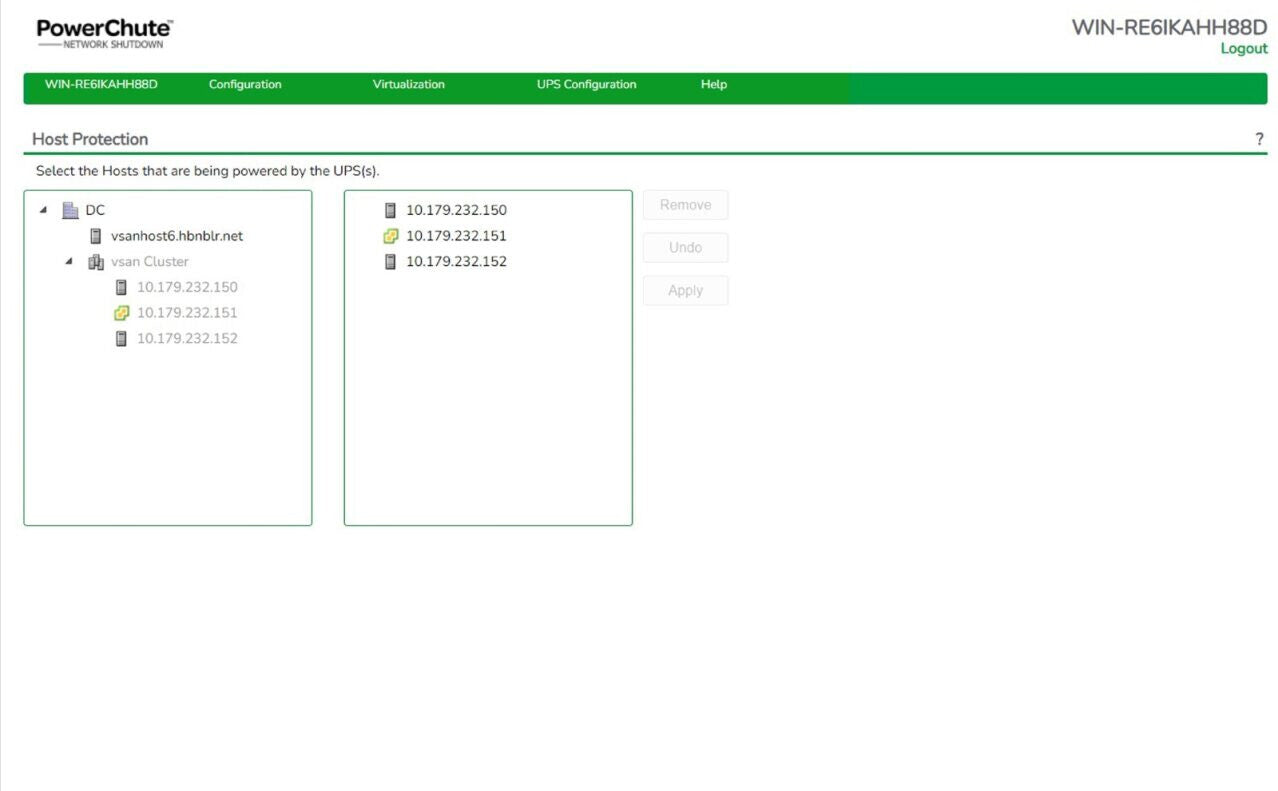Click the vsanhost6.hbnblr.net server icon
1278x791 pixels.
point(96,236)
